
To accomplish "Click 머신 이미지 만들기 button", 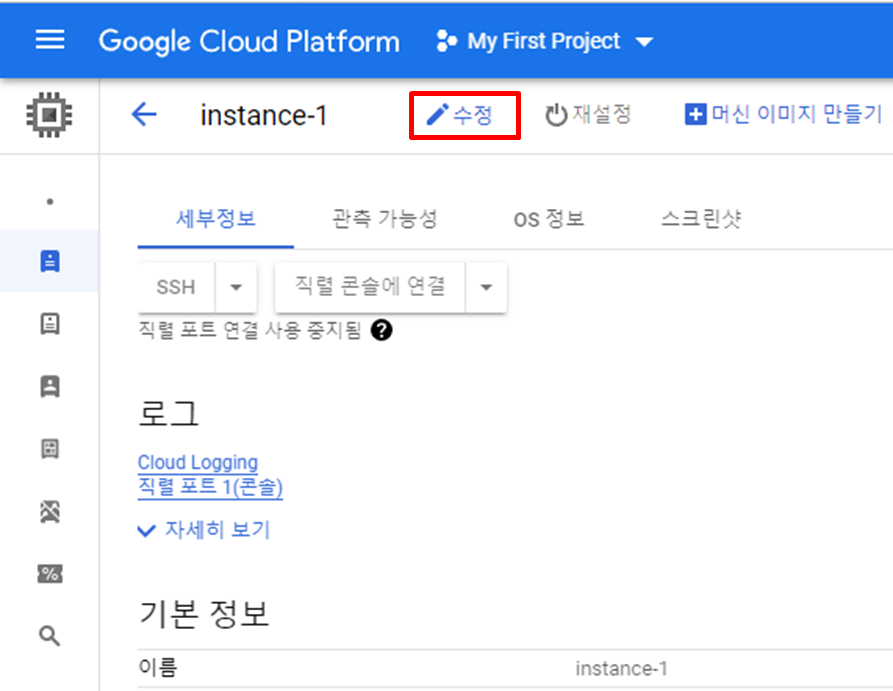I will [783, 114].
